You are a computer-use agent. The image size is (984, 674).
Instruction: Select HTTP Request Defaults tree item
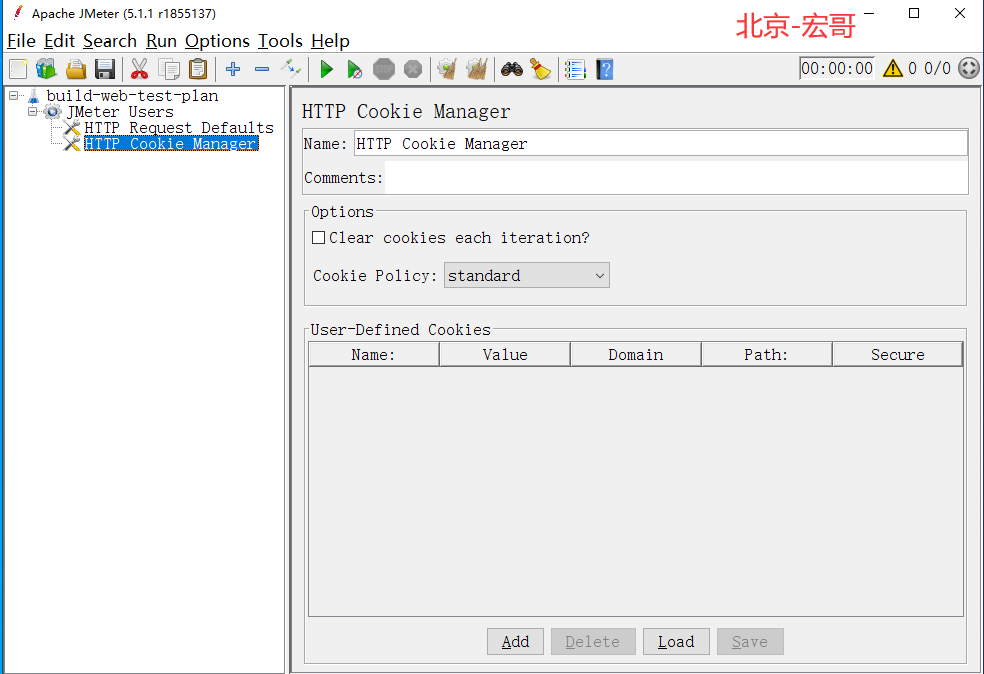(179, 128)
